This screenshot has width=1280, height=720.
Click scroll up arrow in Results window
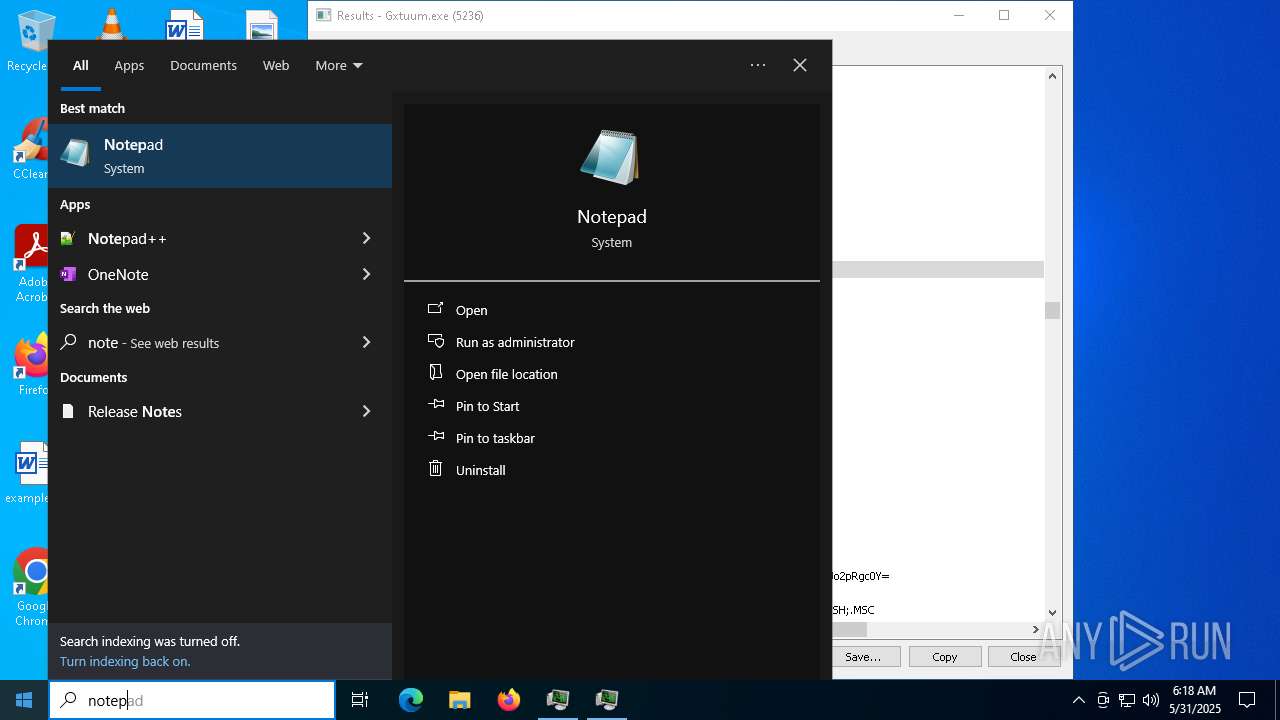click(x=1052, y=75)
